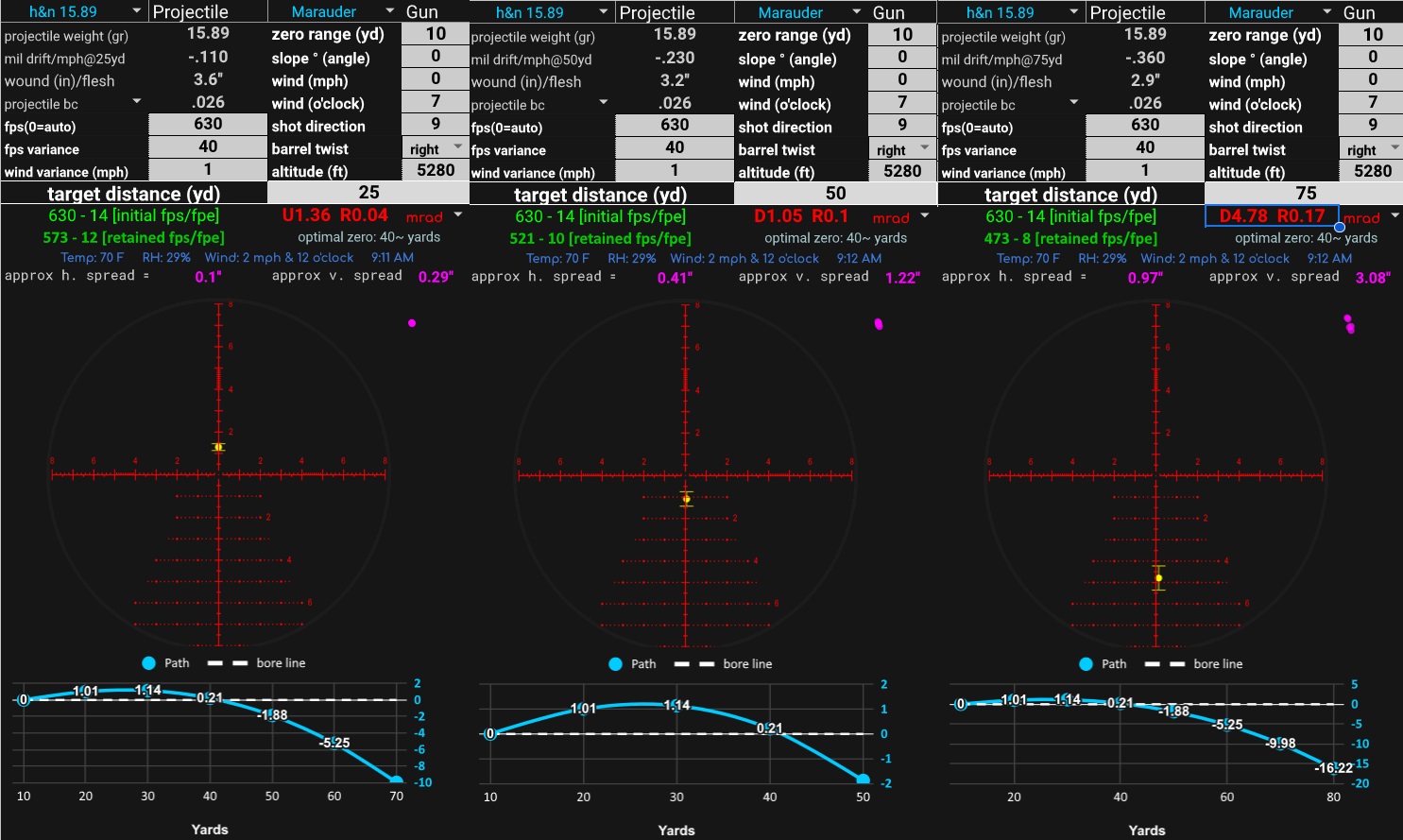Image resolution: width=1403 pixels, height=840 pixels.
Task: Select '521 - 10 [retained fps/fpe]' text
Action: [600, 239]
